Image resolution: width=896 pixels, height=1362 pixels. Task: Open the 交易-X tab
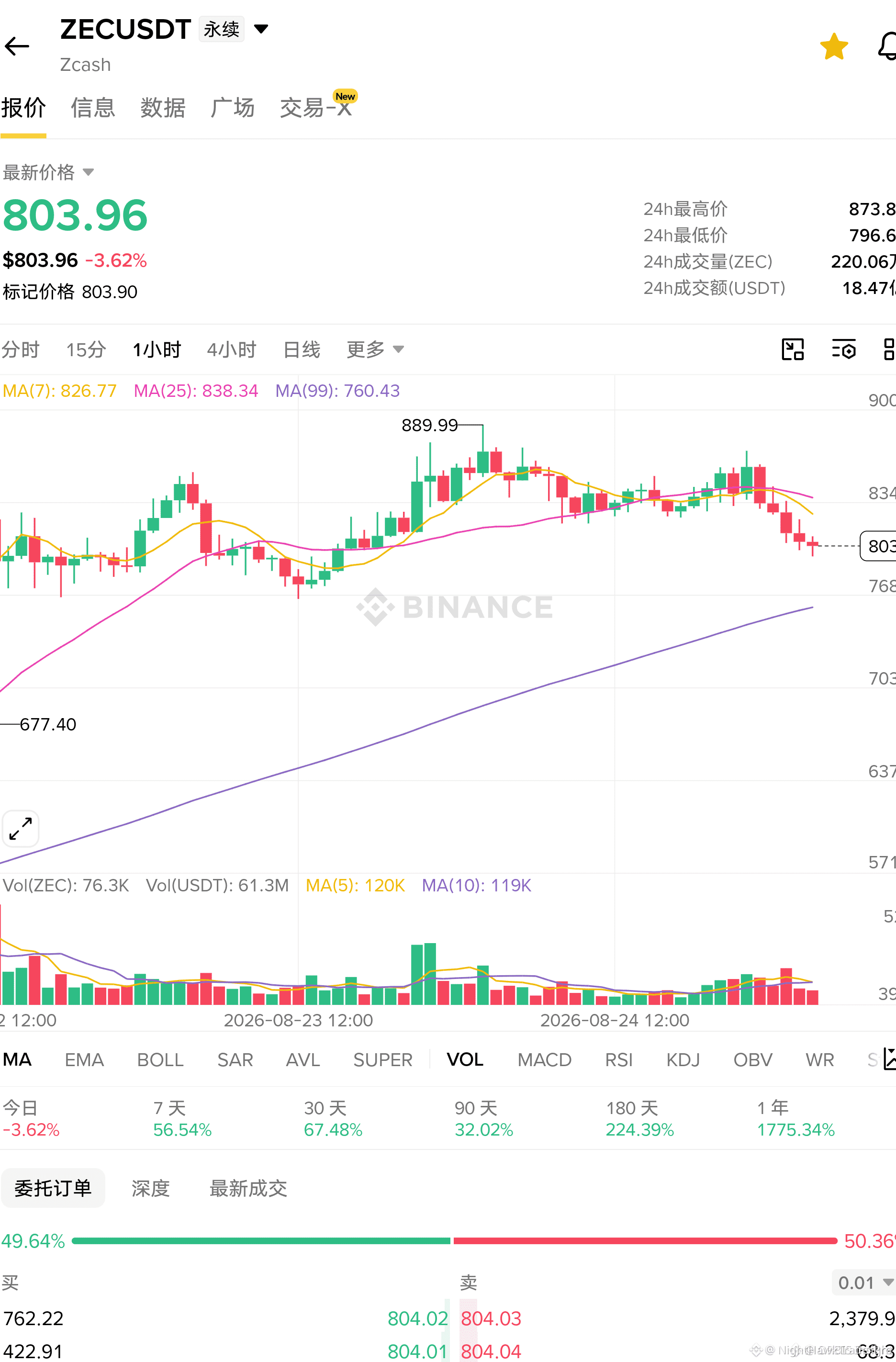pos(316,108)
